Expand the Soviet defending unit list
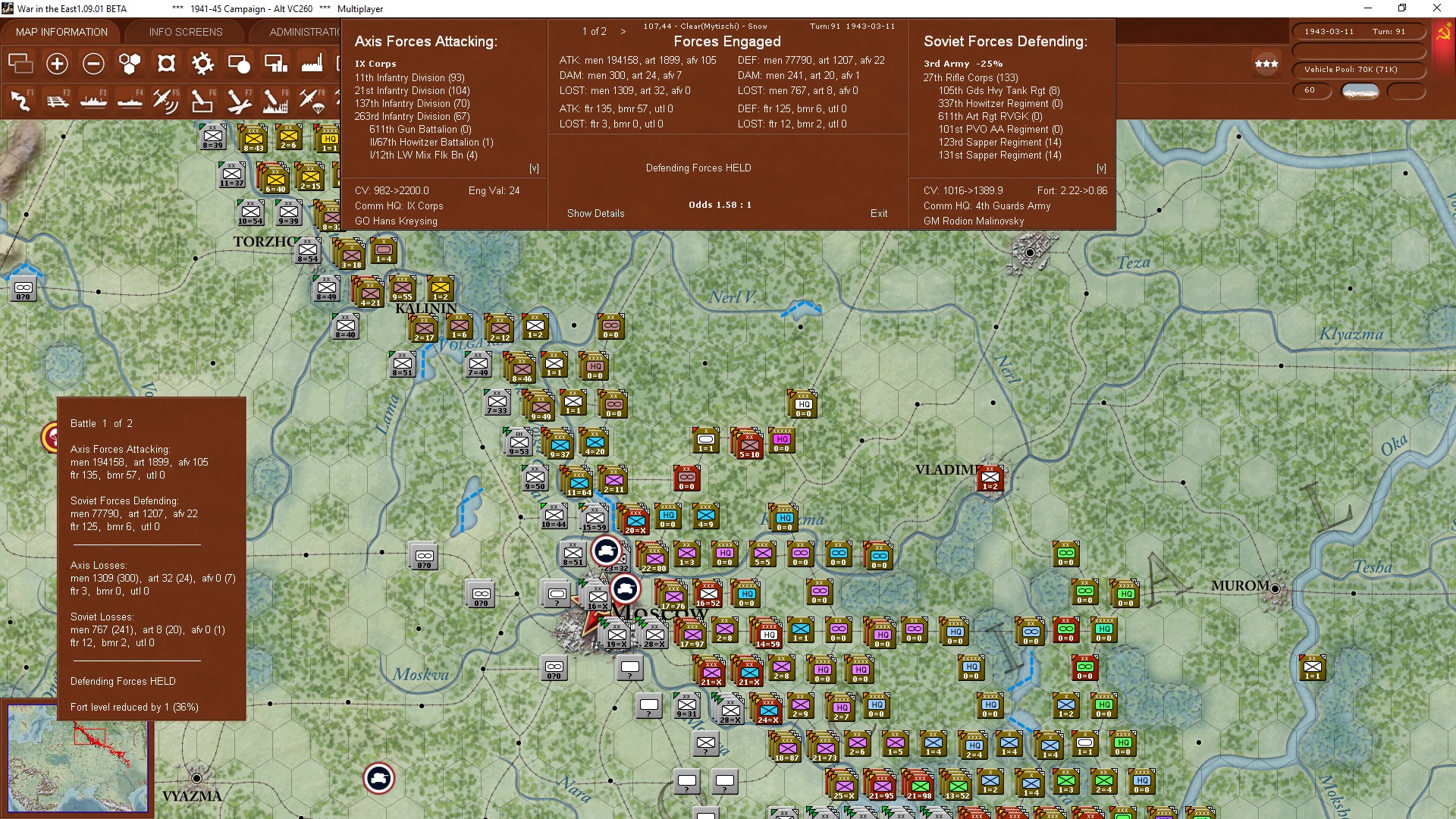 pyautogui.click(x=1101, y=168)
